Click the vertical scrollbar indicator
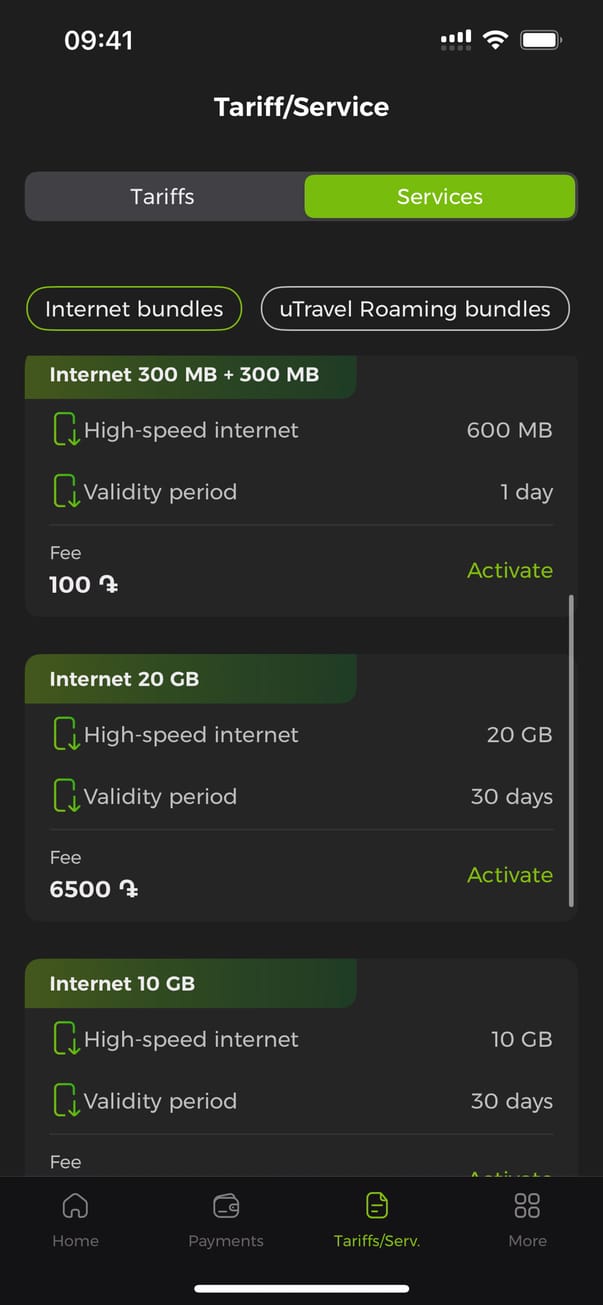Image resolution: width=603 pixels, height=1305 pixels. coord(571,750)
